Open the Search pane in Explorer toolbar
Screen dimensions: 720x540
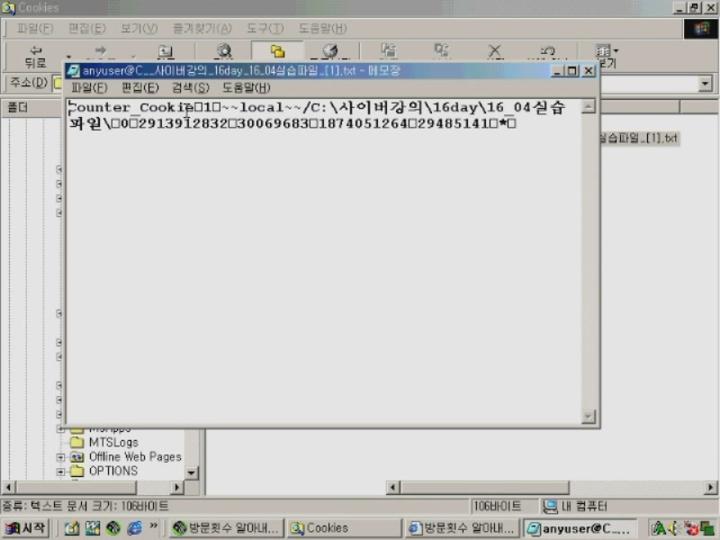tap(224, 51)
